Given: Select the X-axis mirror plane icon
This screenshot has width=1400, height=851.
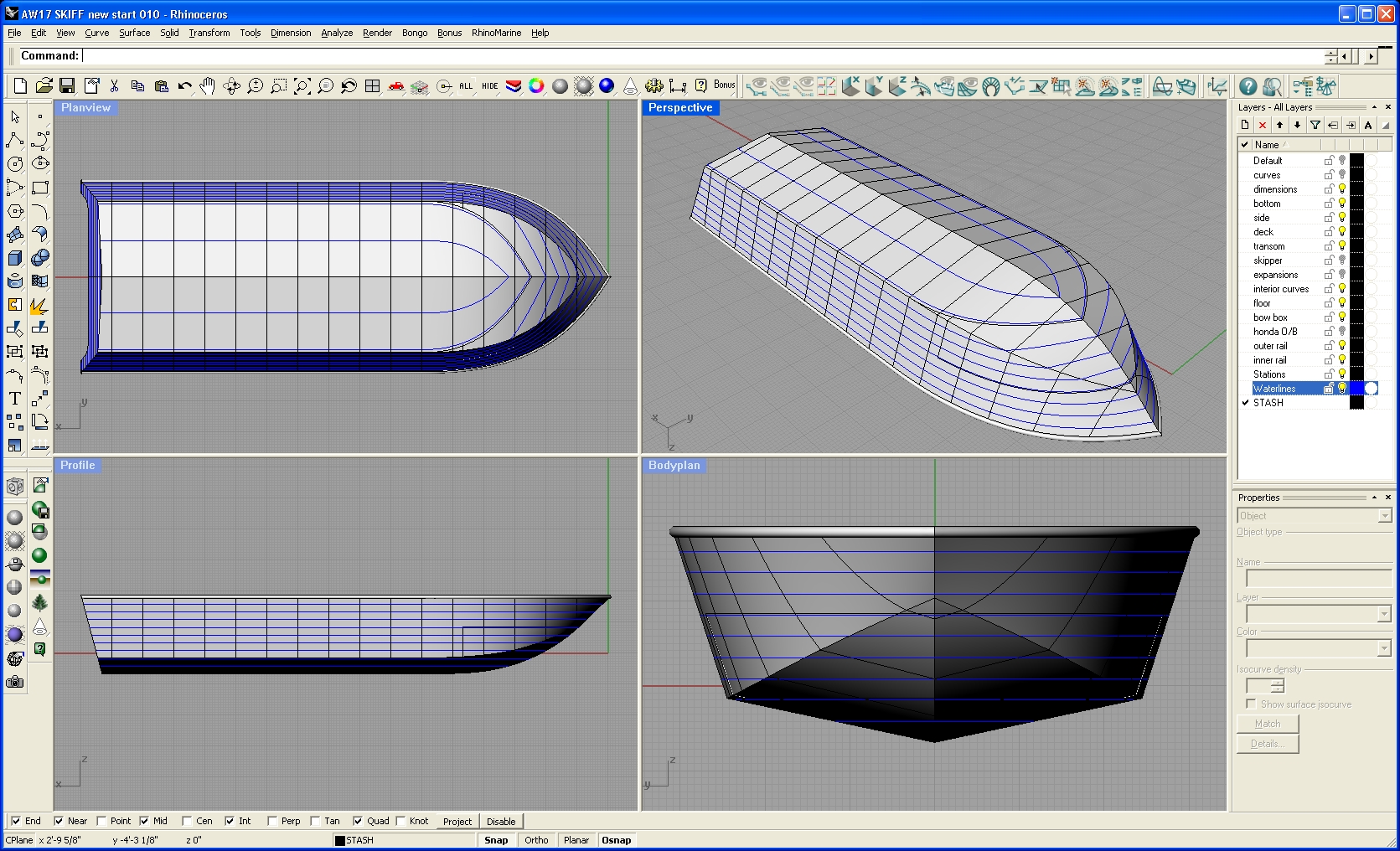Looking at the screenshot, I should click(x=850, y=86).
